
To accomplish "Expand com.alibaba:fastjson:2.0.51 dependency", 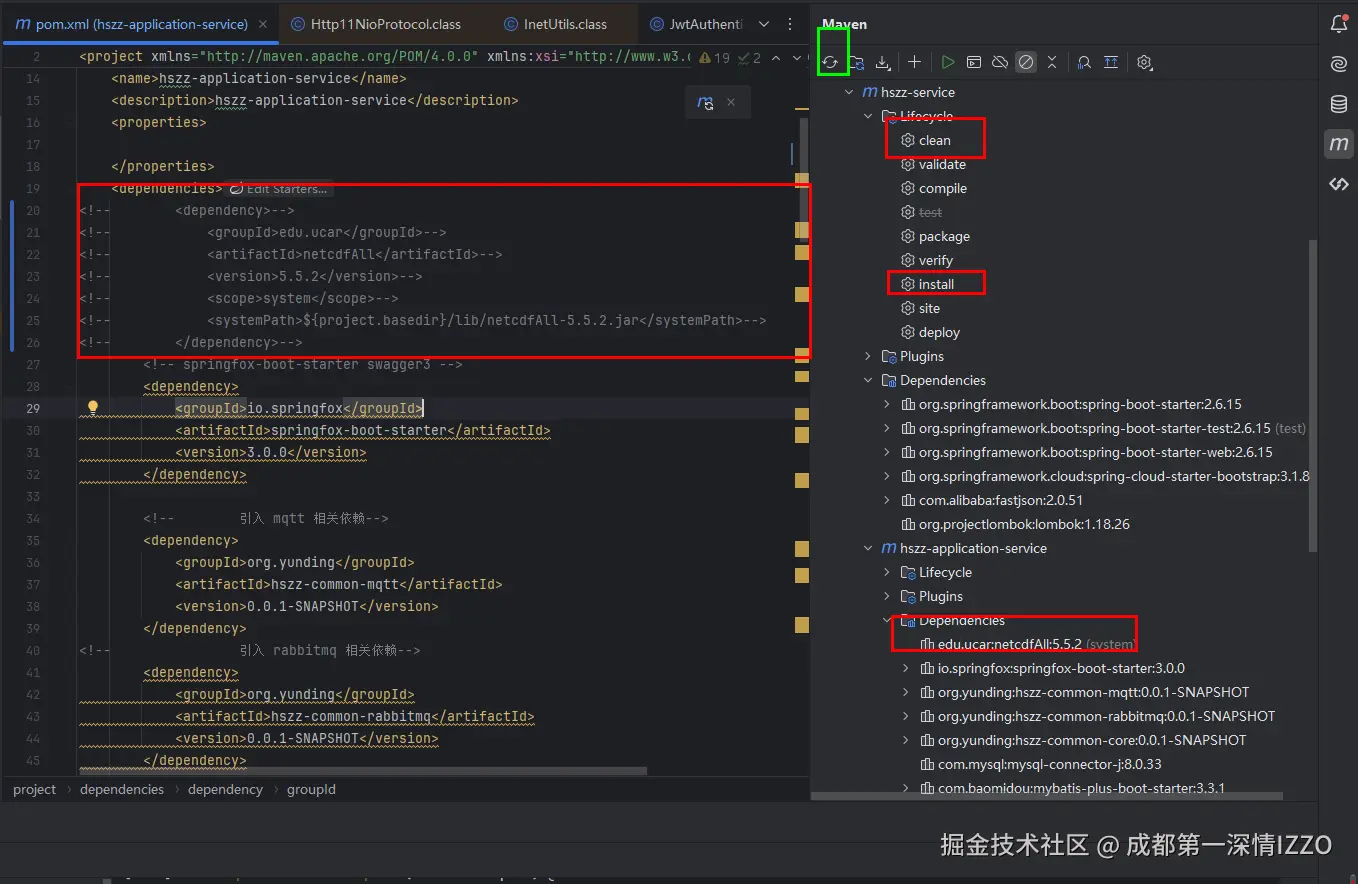I will click(887, 500).
